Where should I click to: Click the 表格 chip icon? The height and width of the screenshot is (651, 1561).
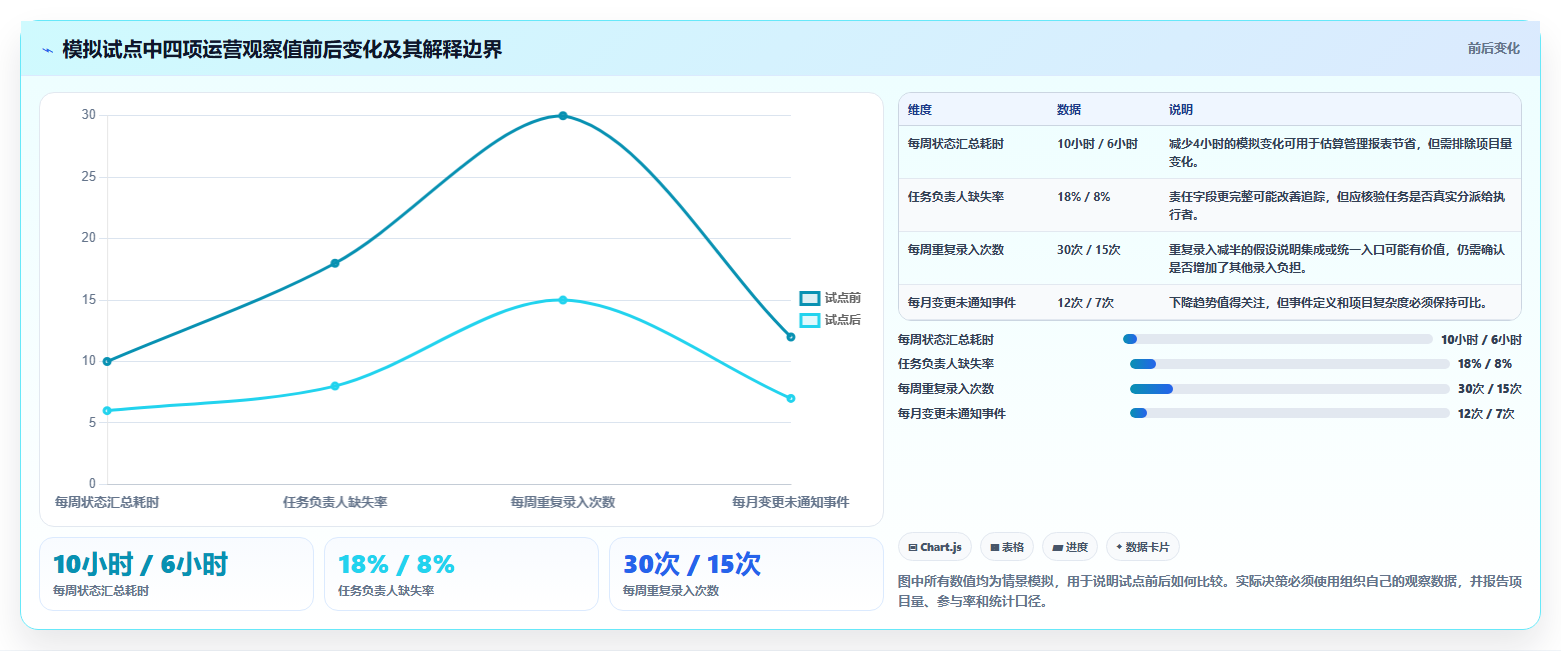[995, 547]
